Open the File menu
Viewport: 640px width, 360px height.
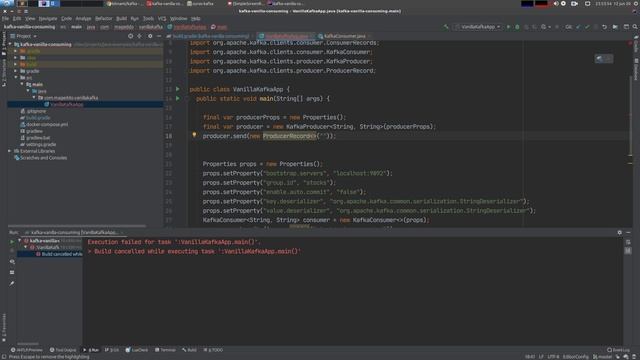(x=5, y=18)
